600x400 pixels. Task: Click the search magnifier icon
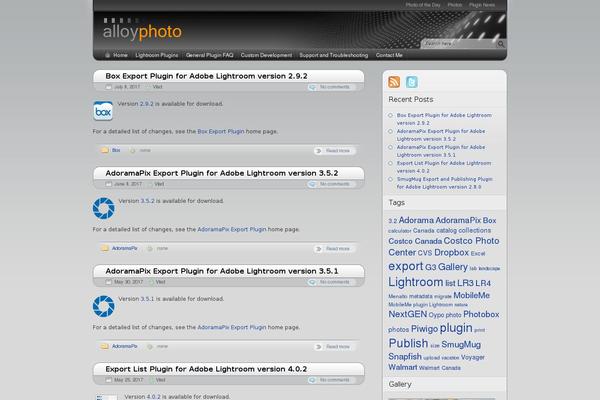point(501,44)
